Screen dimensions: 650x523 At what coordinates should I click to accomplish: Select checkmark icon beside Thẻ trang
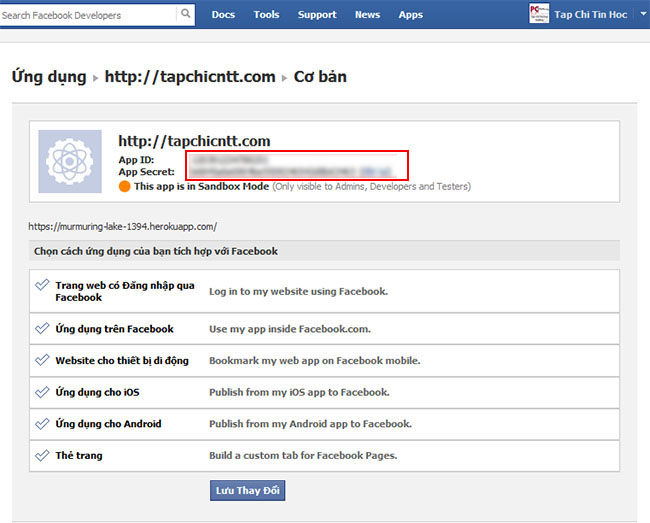pos(42,455)
